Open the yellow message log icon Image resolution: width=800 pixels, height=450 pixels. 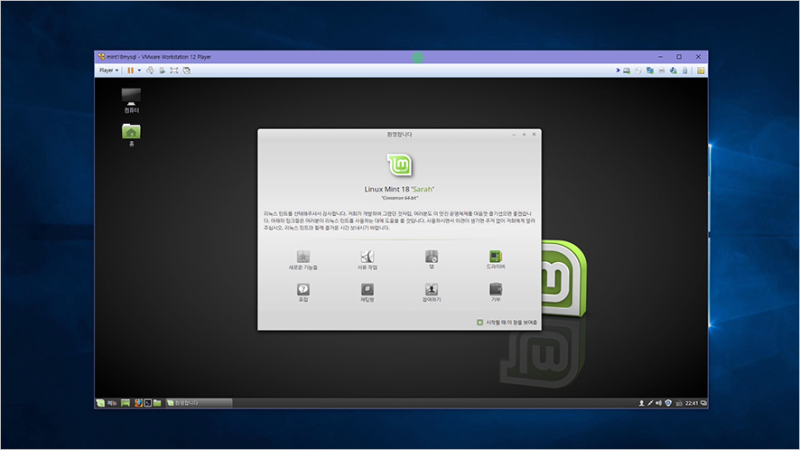point(701,70)
